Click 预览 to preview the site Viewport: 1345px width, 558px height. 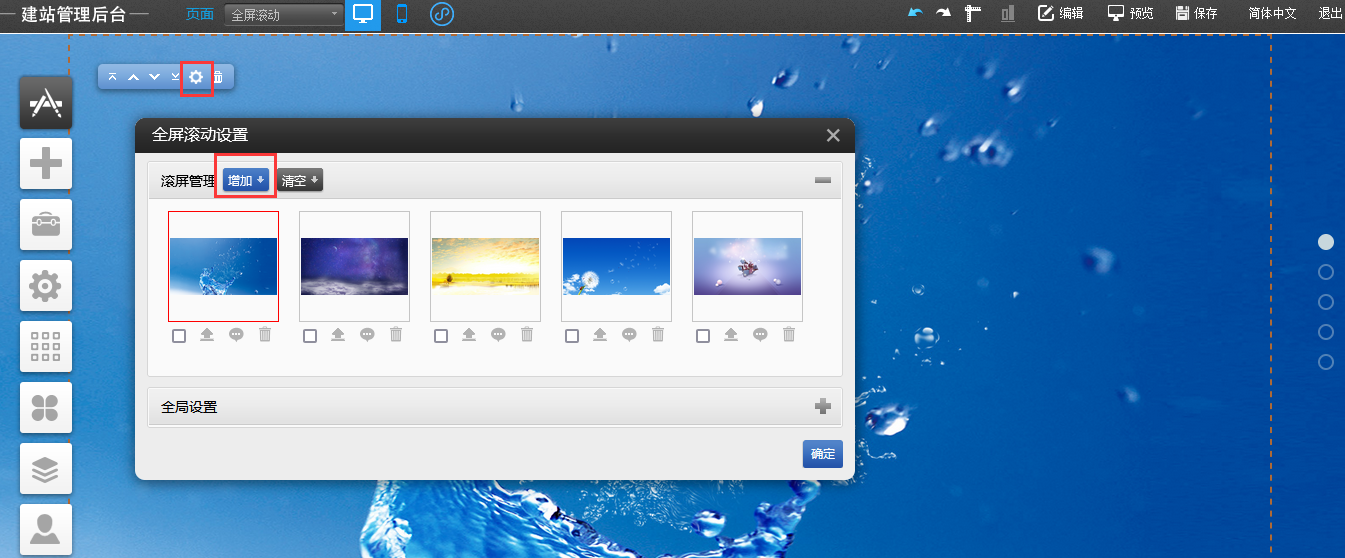[1131, 13]
